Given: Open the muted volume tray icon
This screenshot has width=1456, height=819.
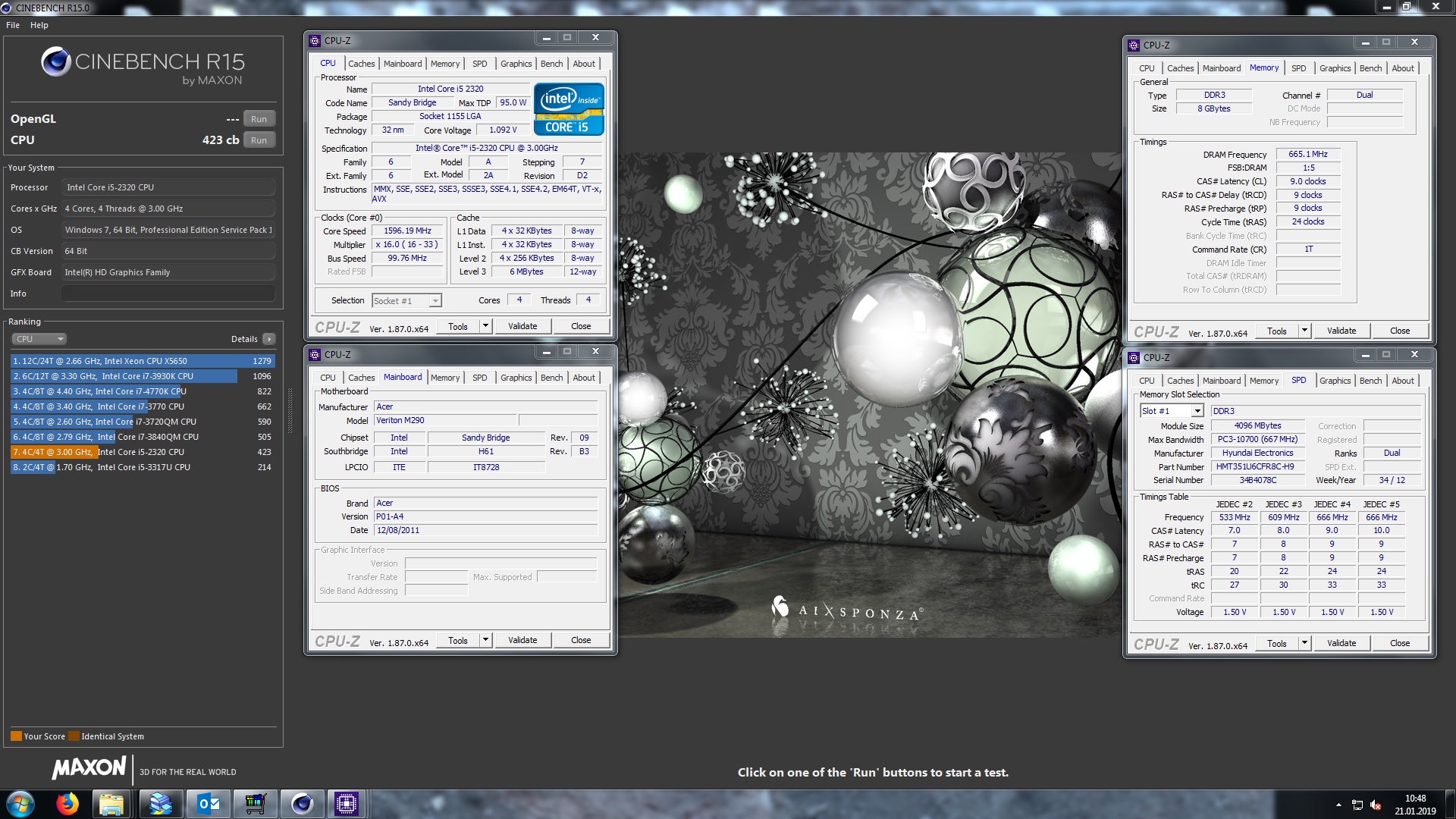Looking at the screenshot, I should [1376, 805].
